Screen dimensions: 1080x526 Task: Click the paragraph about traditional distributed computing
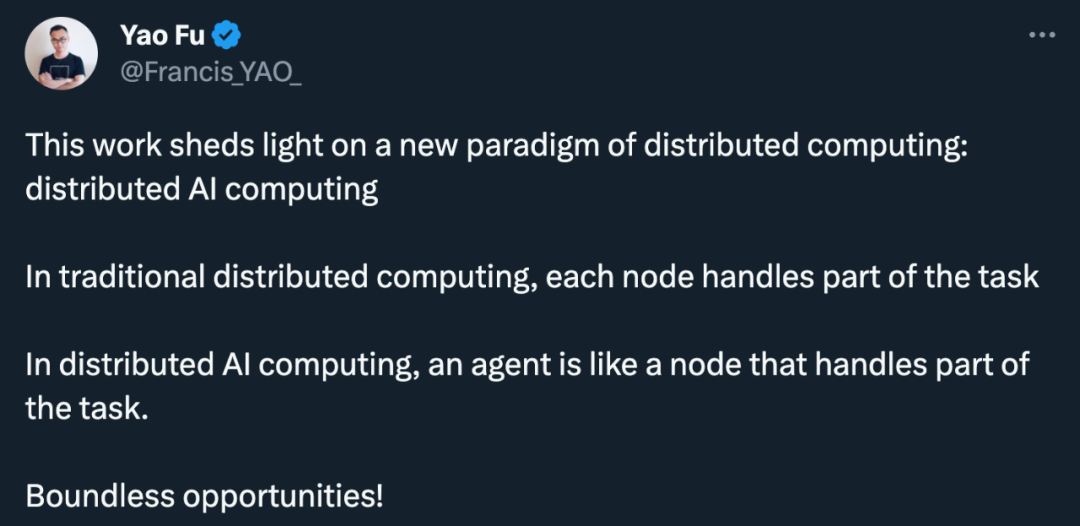(x=532, y=277)
